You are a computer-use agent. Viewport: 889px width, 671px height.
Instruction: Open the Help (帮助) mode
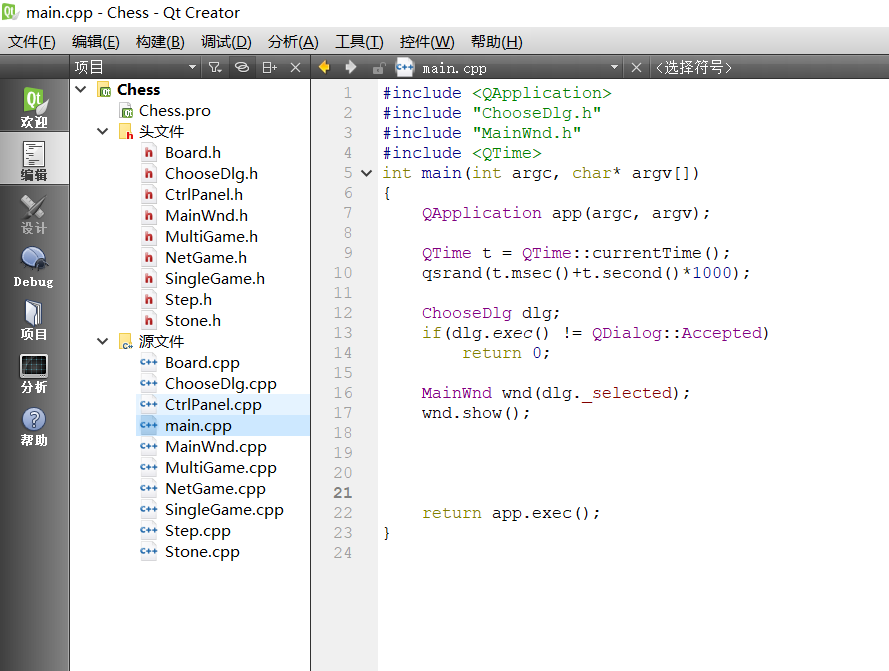[x=34, y=426]
